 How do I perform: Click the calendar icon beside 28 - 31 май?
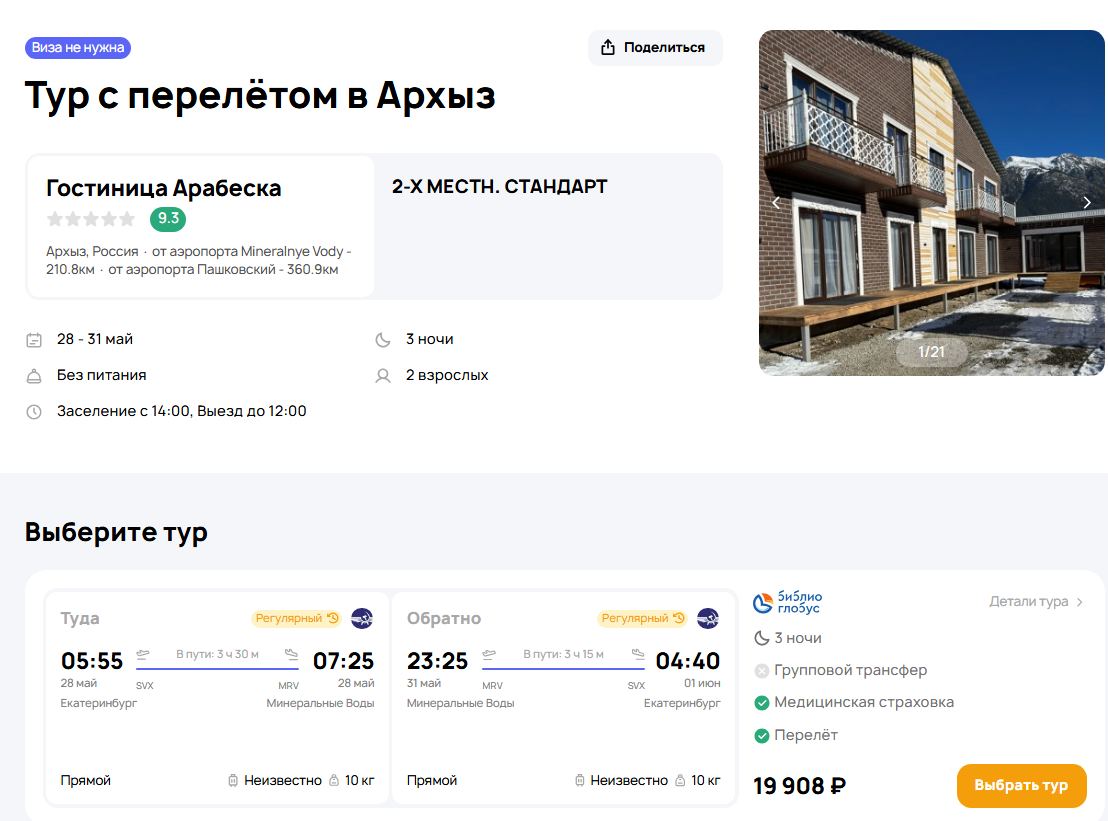pyautogui.click(x=34, y=340)
